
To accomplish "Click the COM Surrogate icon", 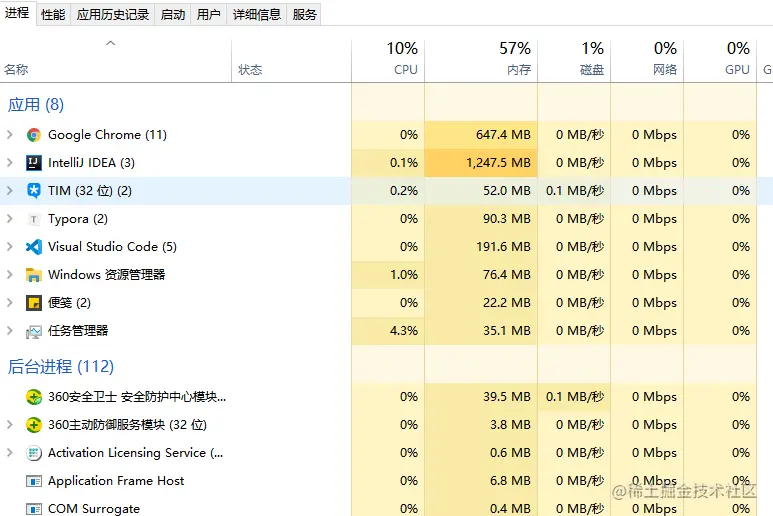I will 34,509.
